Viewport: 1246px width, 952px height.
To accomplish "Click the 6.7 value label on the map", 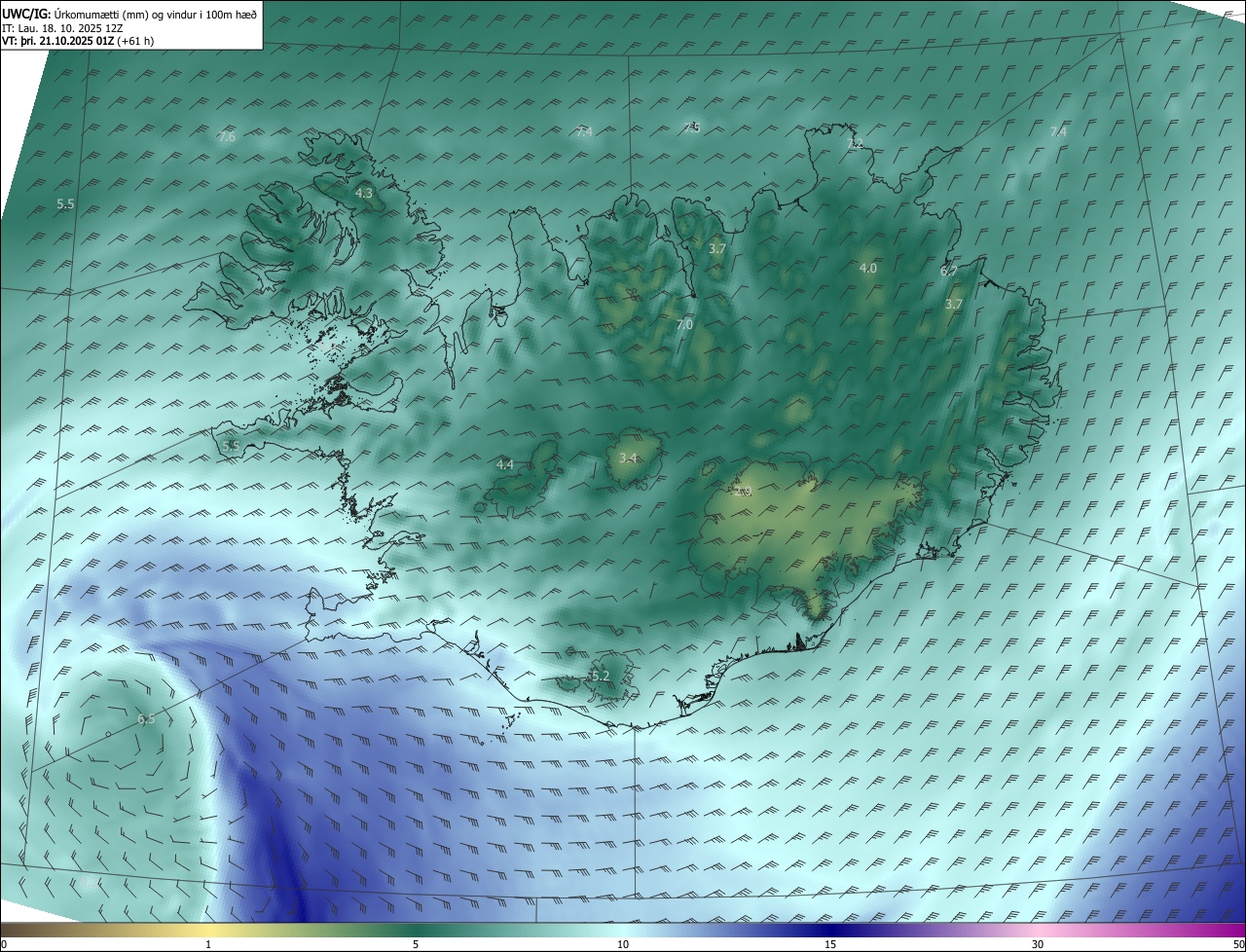I will (x=949, y=272).
